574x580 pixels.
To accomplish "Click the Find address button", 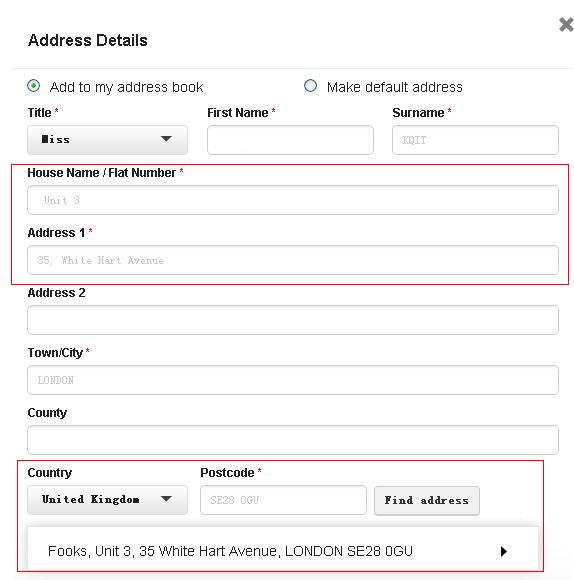I will (427, 500).
